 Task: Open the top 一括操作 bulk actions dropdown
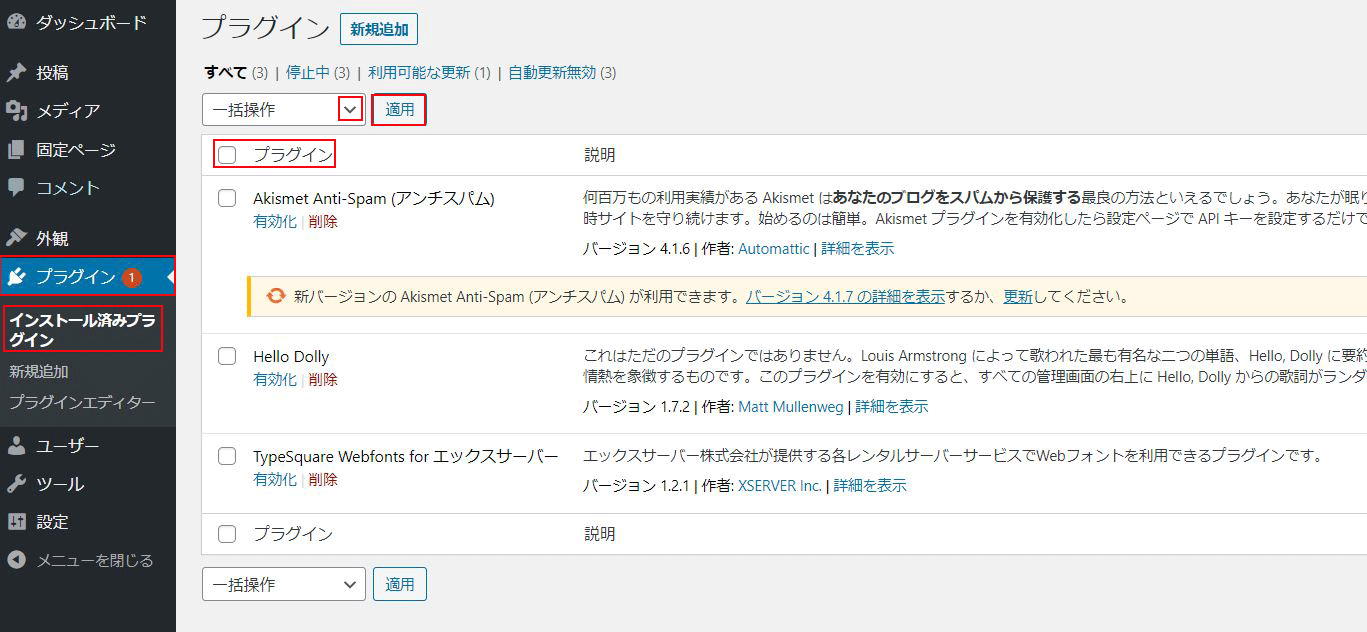pyautogui.click(x=282, y=109)
